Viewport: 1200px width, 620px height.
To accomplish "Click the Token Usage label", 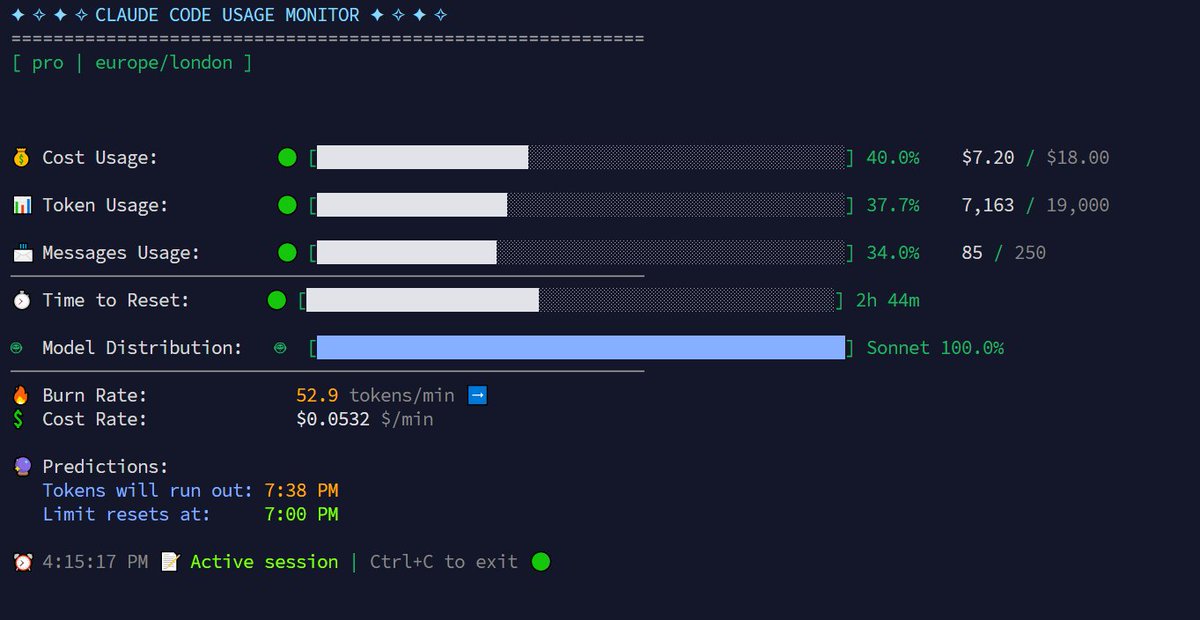I will click(105, 205).
